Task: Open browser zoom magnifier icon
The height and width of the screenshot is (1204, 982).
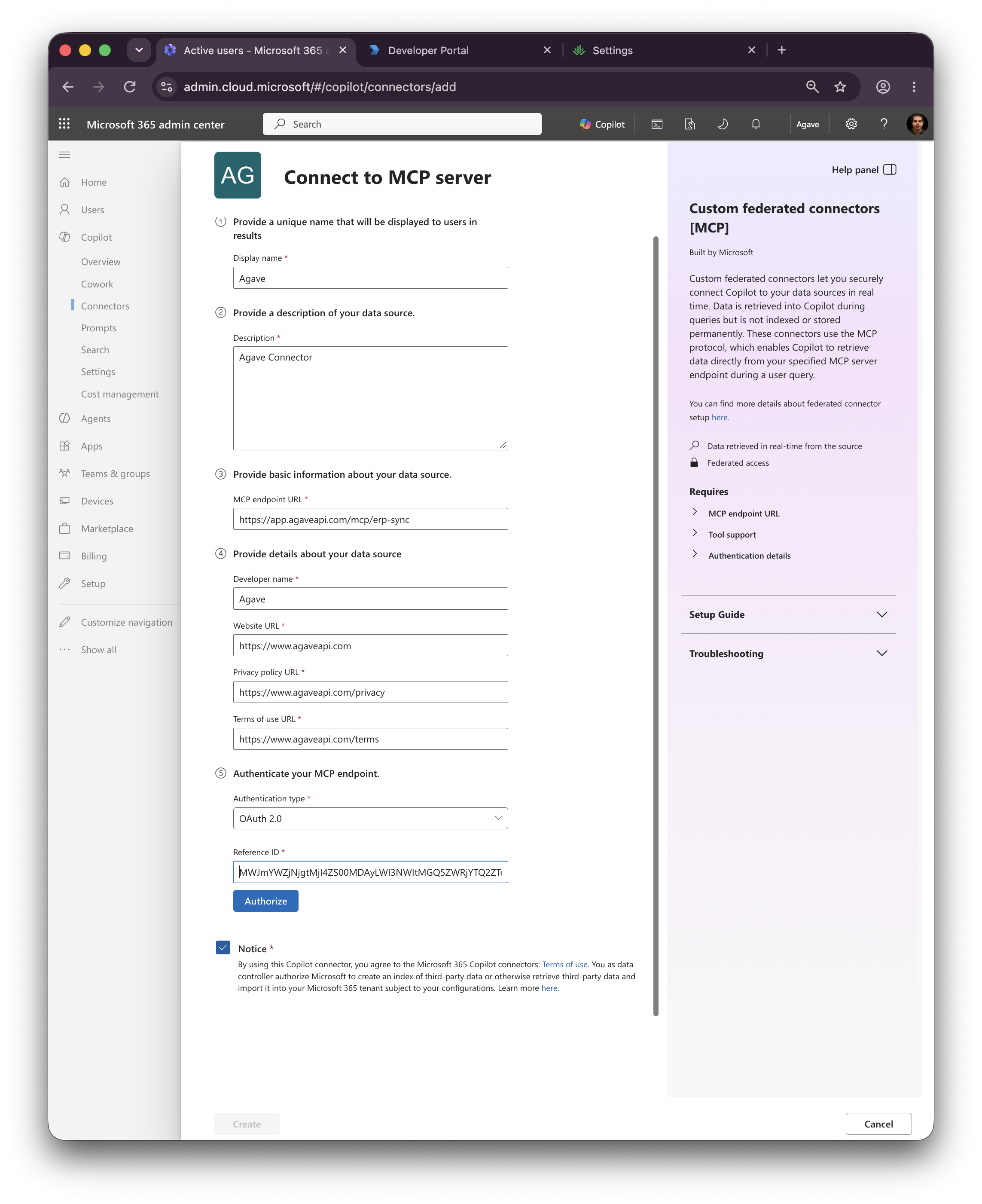Action: coord(812,86)
